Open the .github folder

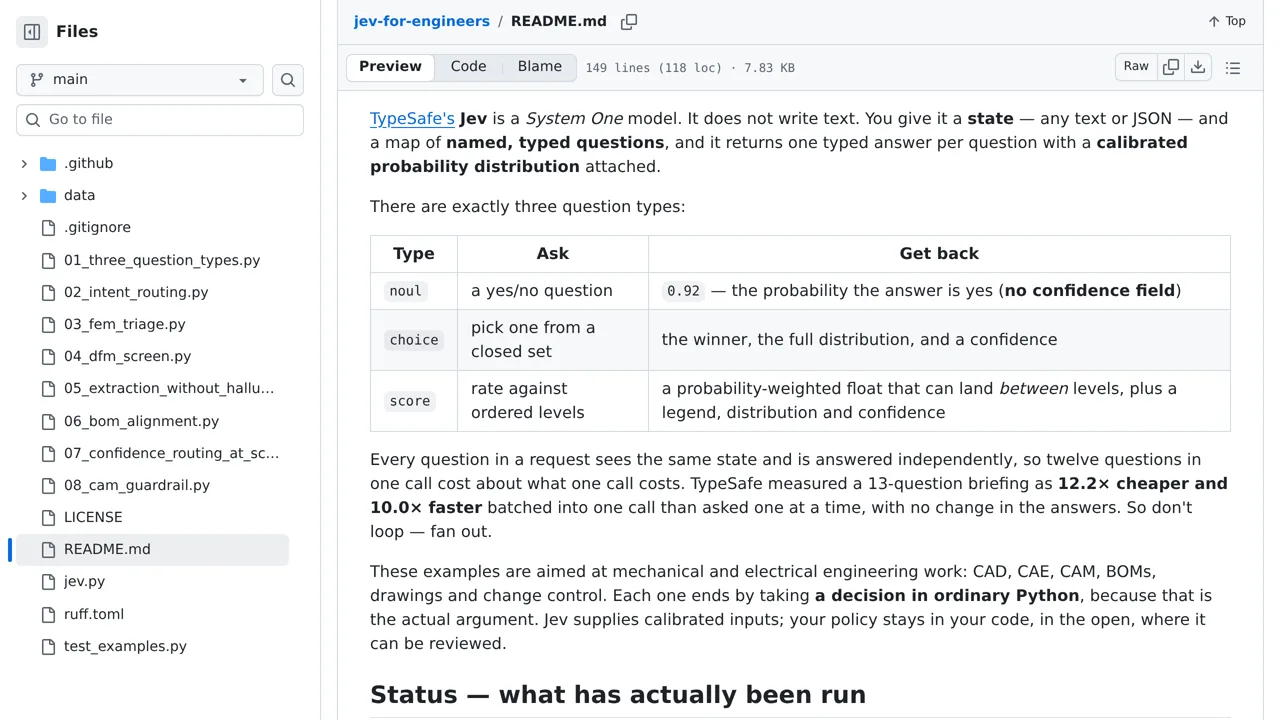(88, 164)
